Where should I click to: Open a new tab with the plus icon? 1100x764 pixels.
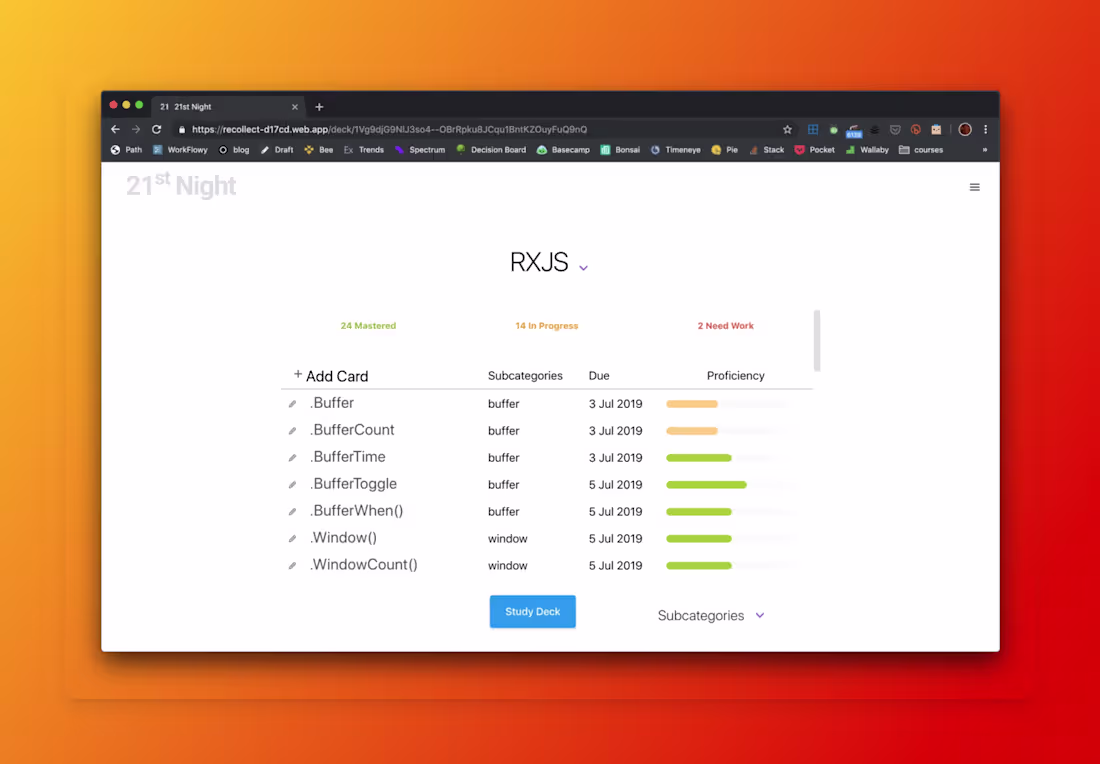pos(319,107)
